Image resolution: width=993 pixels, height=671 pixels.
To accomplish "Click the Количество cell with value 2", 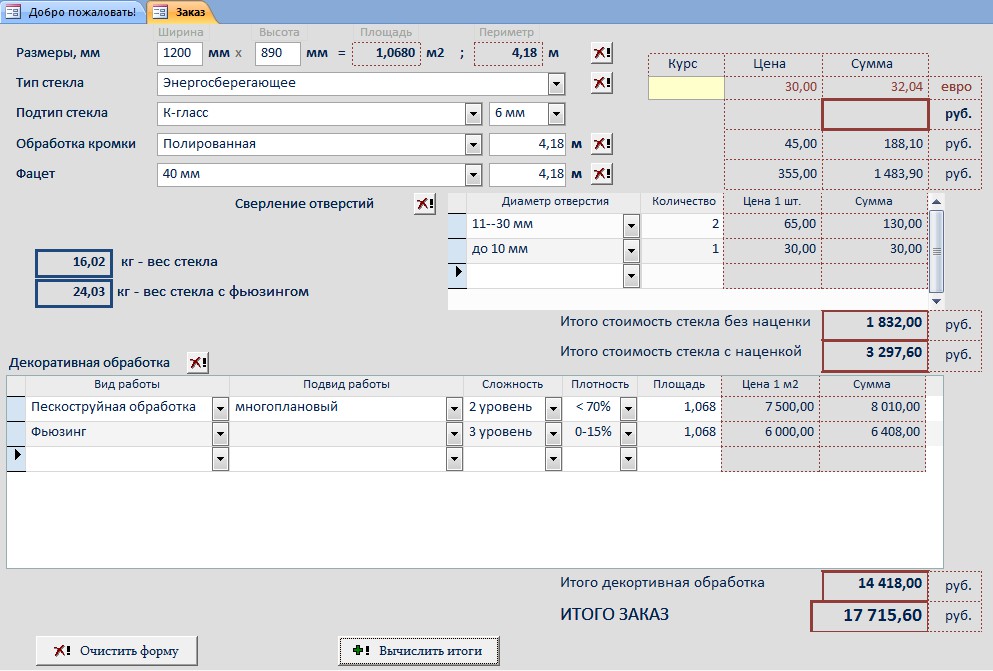I will [x=682, y=225].
